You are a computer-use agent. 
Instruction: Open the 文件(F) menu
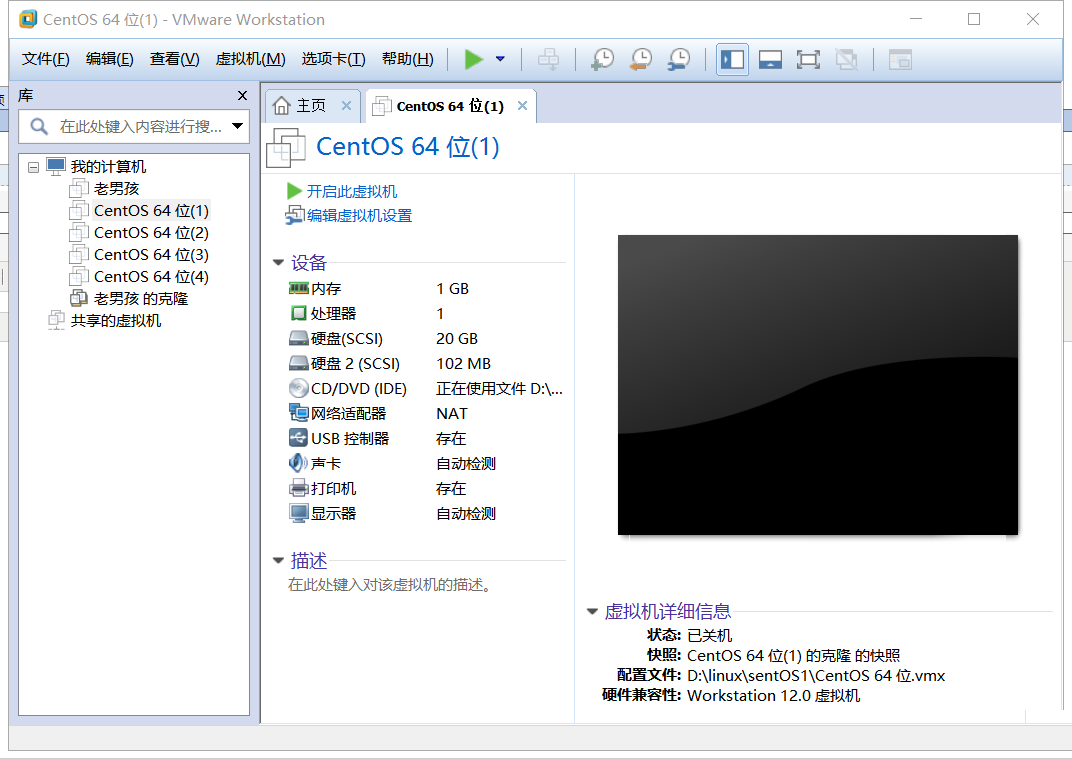tap(46, 59)
